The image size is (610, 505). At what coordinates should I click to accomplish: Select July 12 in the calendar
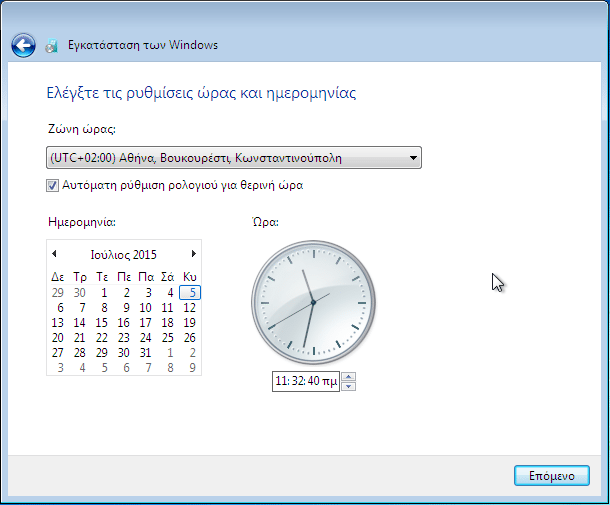coord(190,308)
